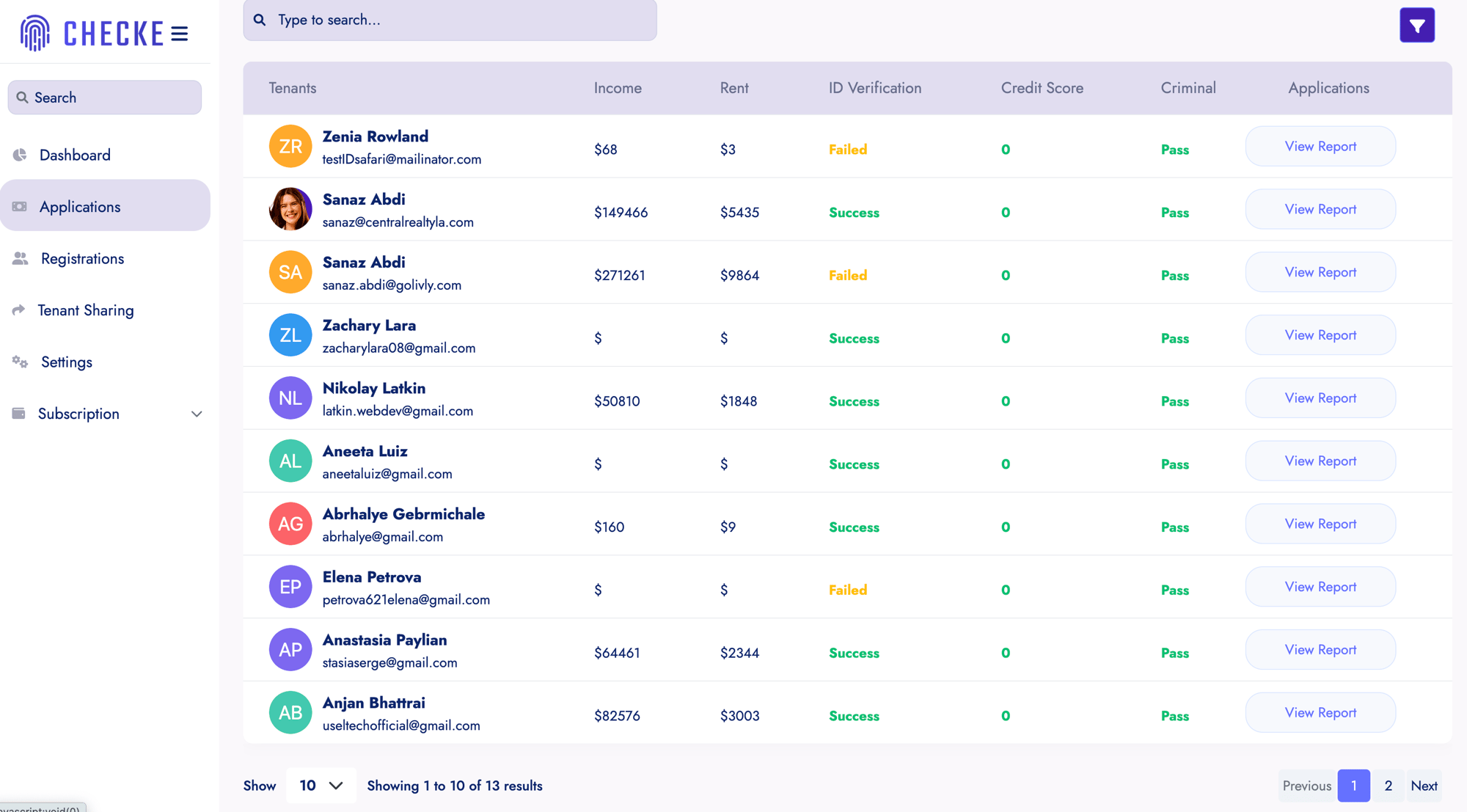
Task: View Report for sanaz@centralrealtyla.com
Action: (1320, 209)
